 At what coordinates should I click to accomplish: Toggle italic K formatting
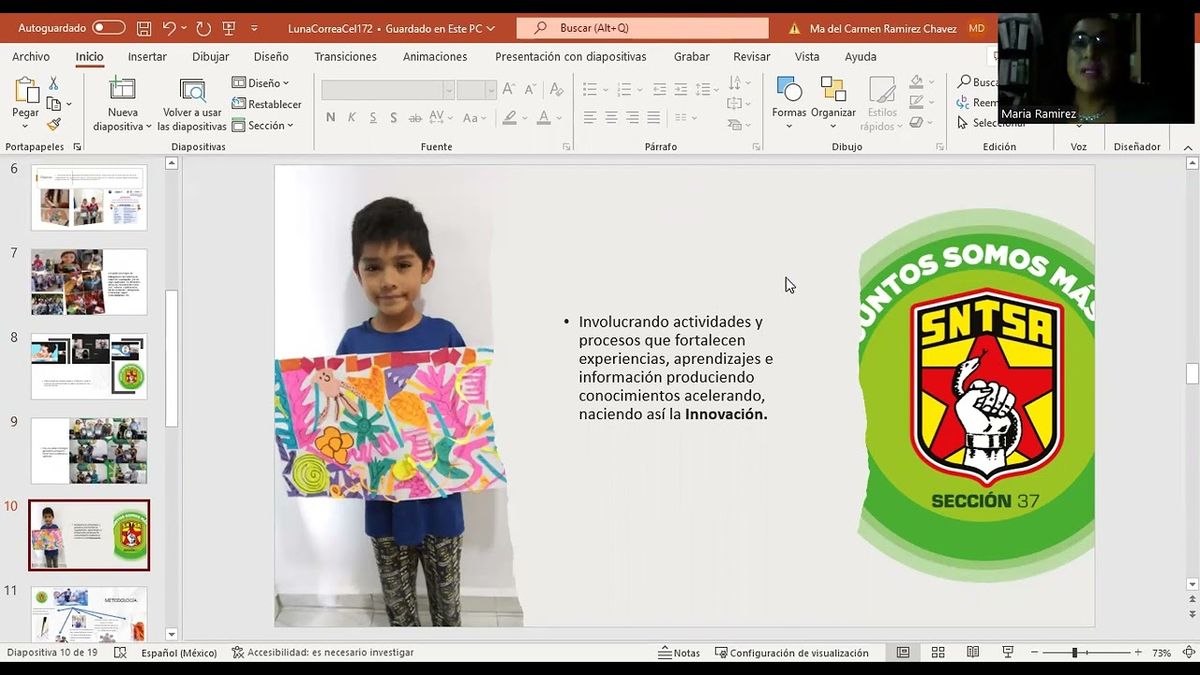click(x=352, y=118)
